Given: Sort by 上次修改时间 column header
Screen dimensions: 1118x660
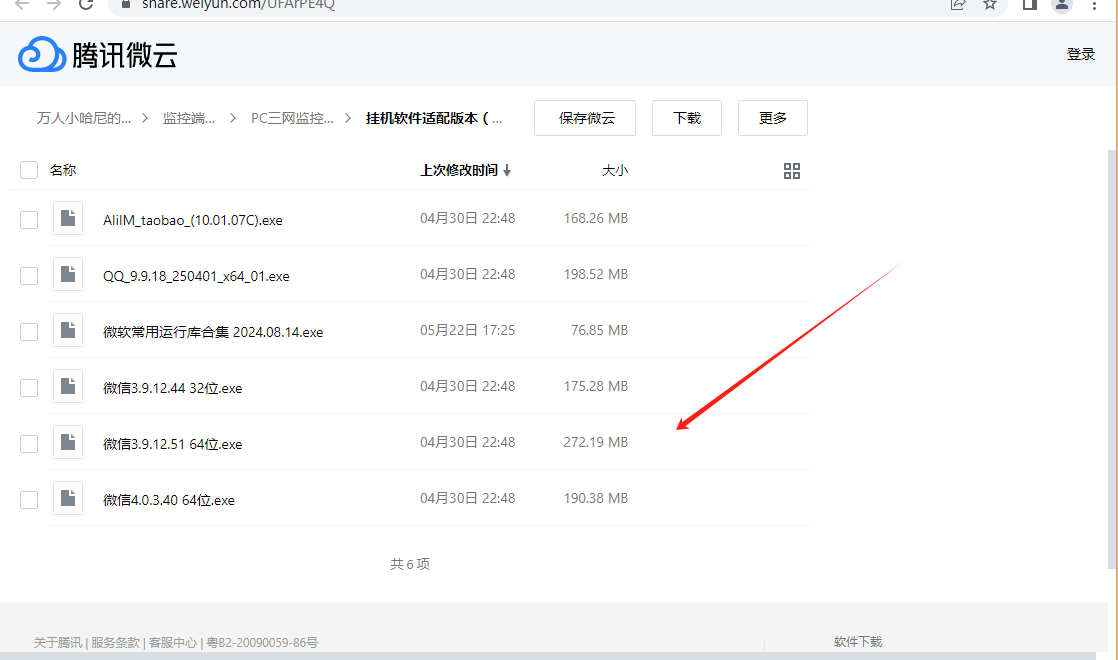Looking at the screenshot, I should pyautogui.click(x=465, y=170).
